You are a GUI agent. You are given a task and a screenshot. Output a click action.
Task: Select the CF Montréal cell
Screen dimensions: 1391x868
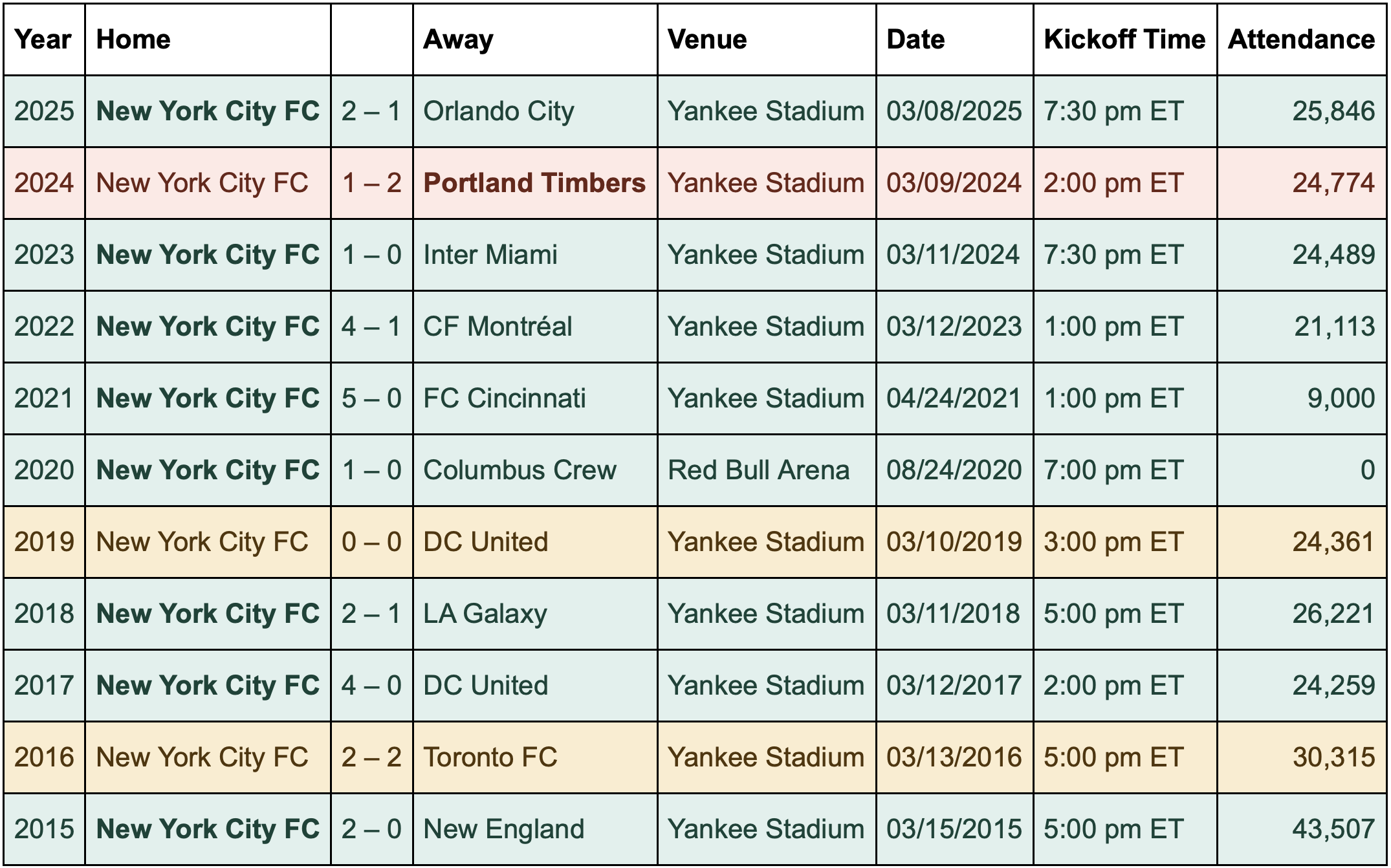click(x=498, y=327)
